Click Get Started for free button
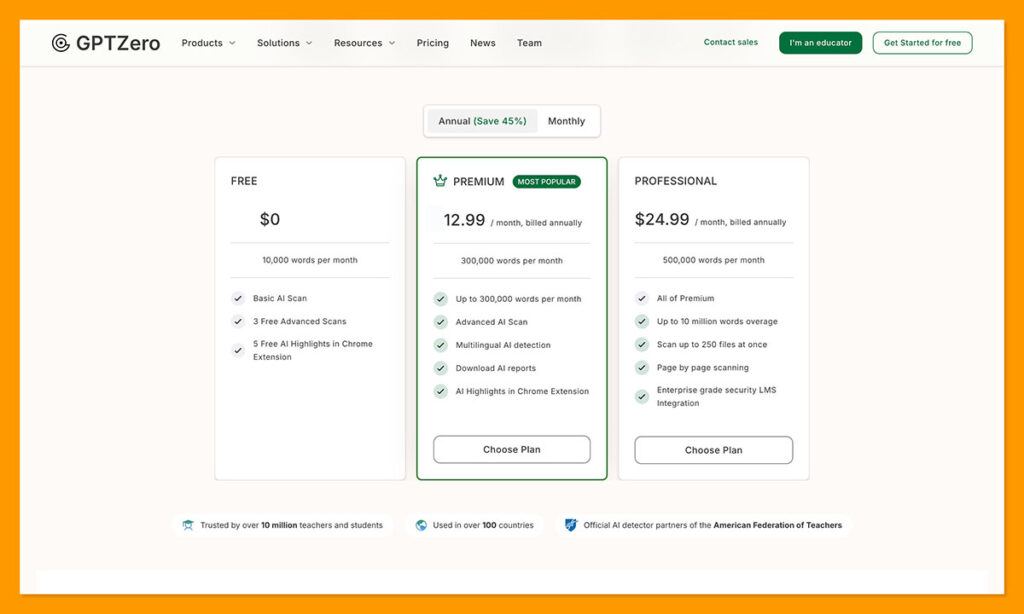 tap(922, 43)
